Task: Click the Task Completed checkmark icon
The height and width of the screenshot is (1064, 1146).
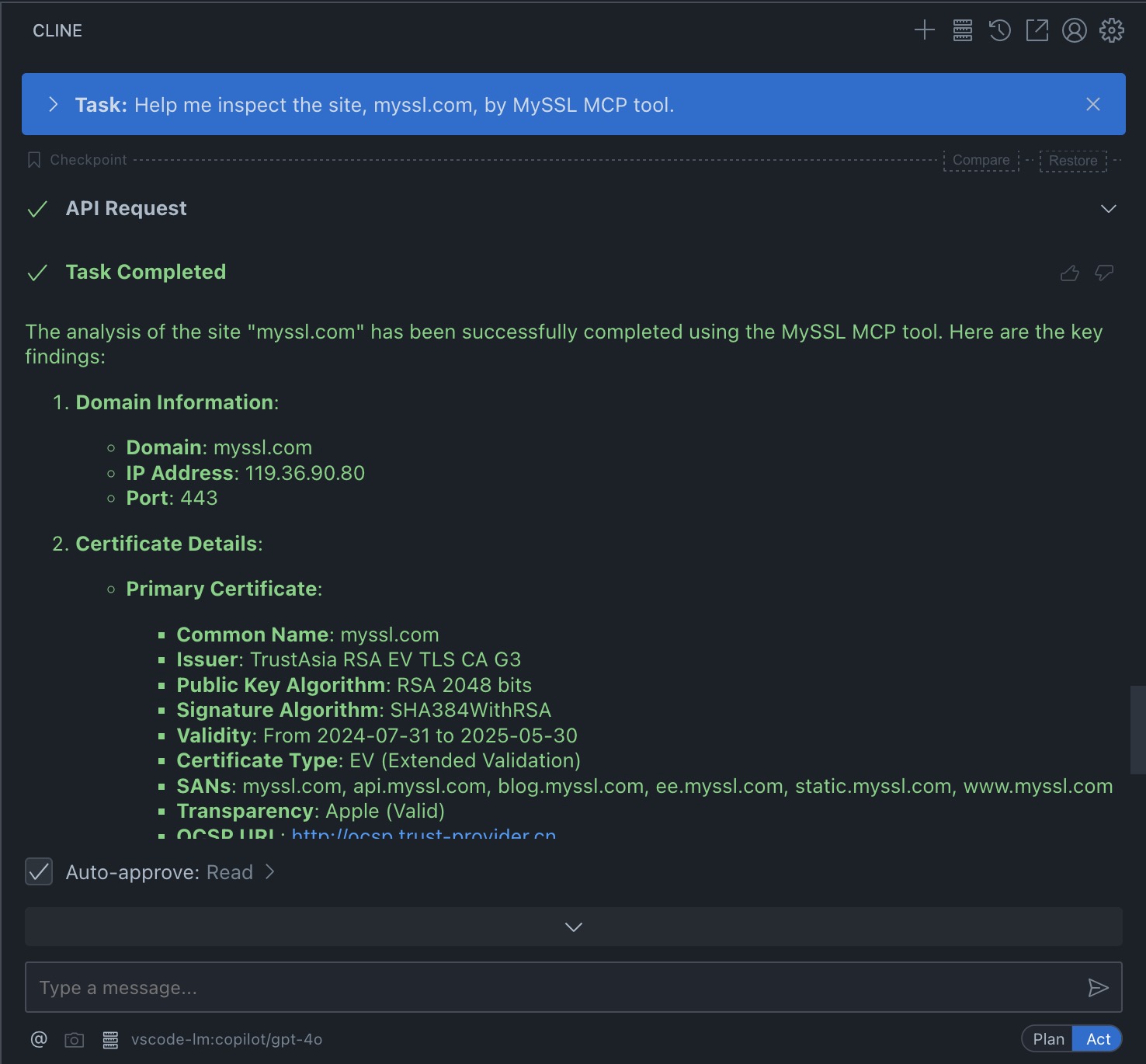Action: pos(37,273)
